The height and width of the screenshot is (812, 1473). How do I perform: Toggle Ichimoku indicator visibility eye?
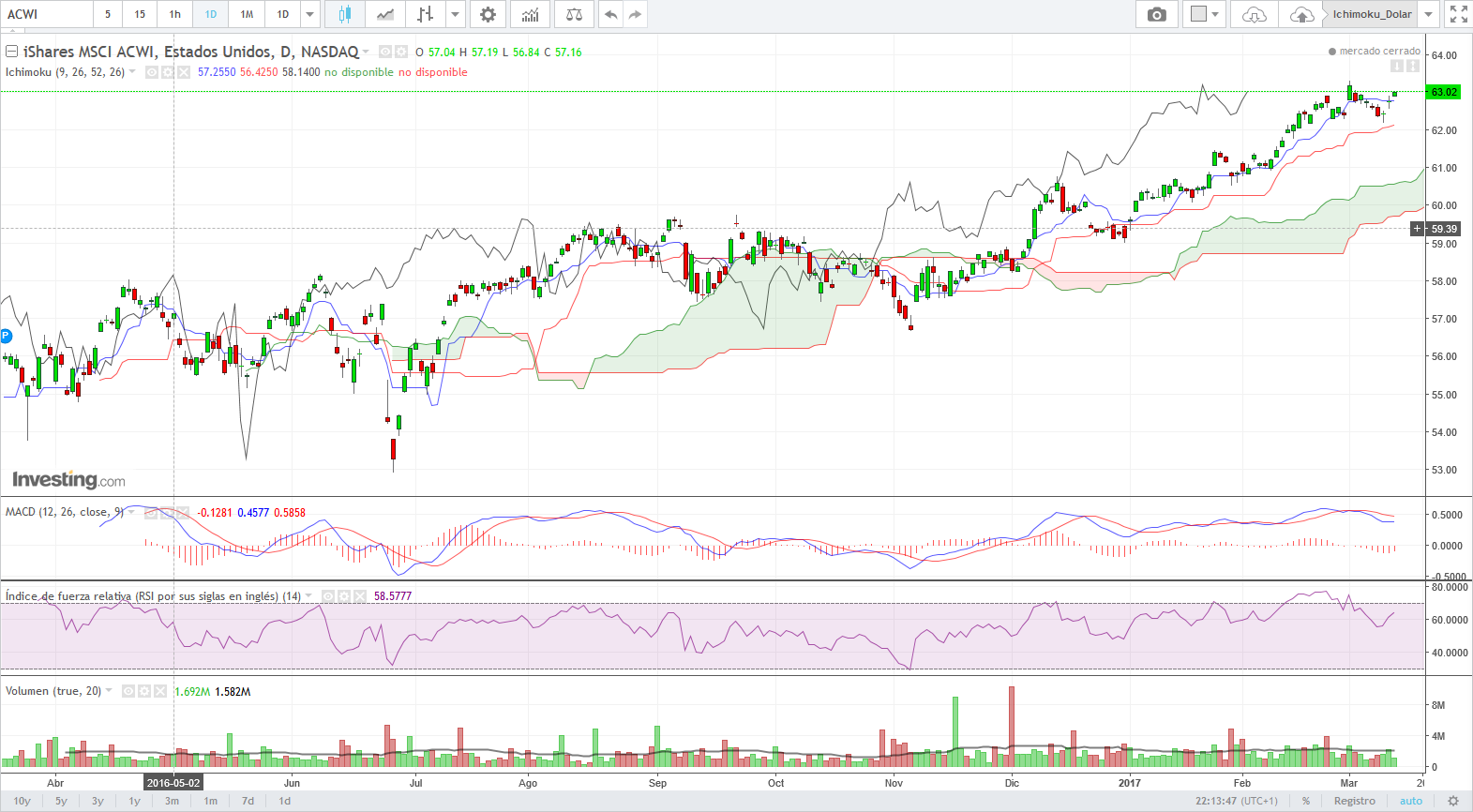tap(152, 72)
